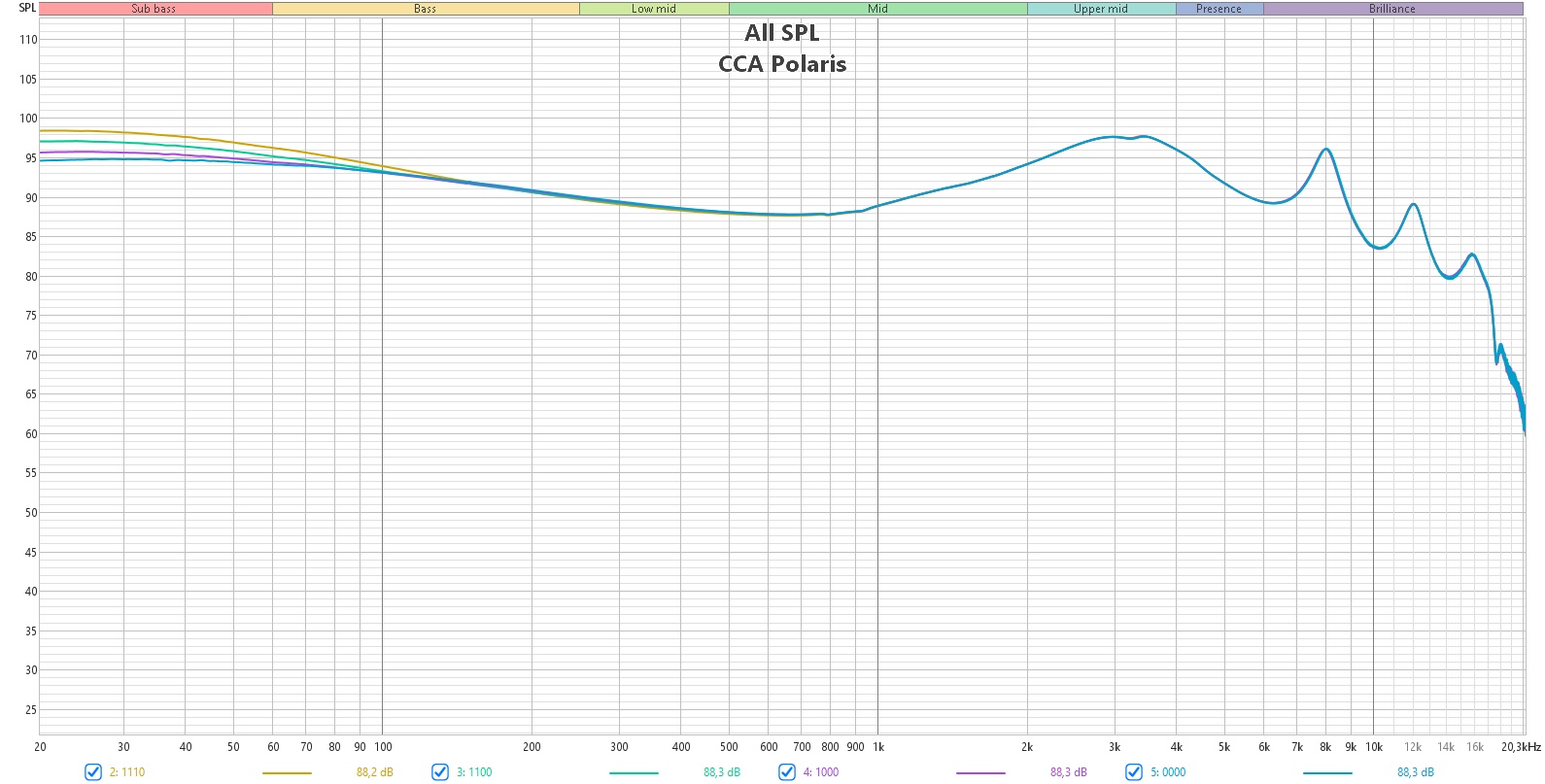The height and width of the screenshot is (784, 1545).
Task: Click the 'Sub bass' frequency band label
Action: pyautogui.click(x=154, y=9)
